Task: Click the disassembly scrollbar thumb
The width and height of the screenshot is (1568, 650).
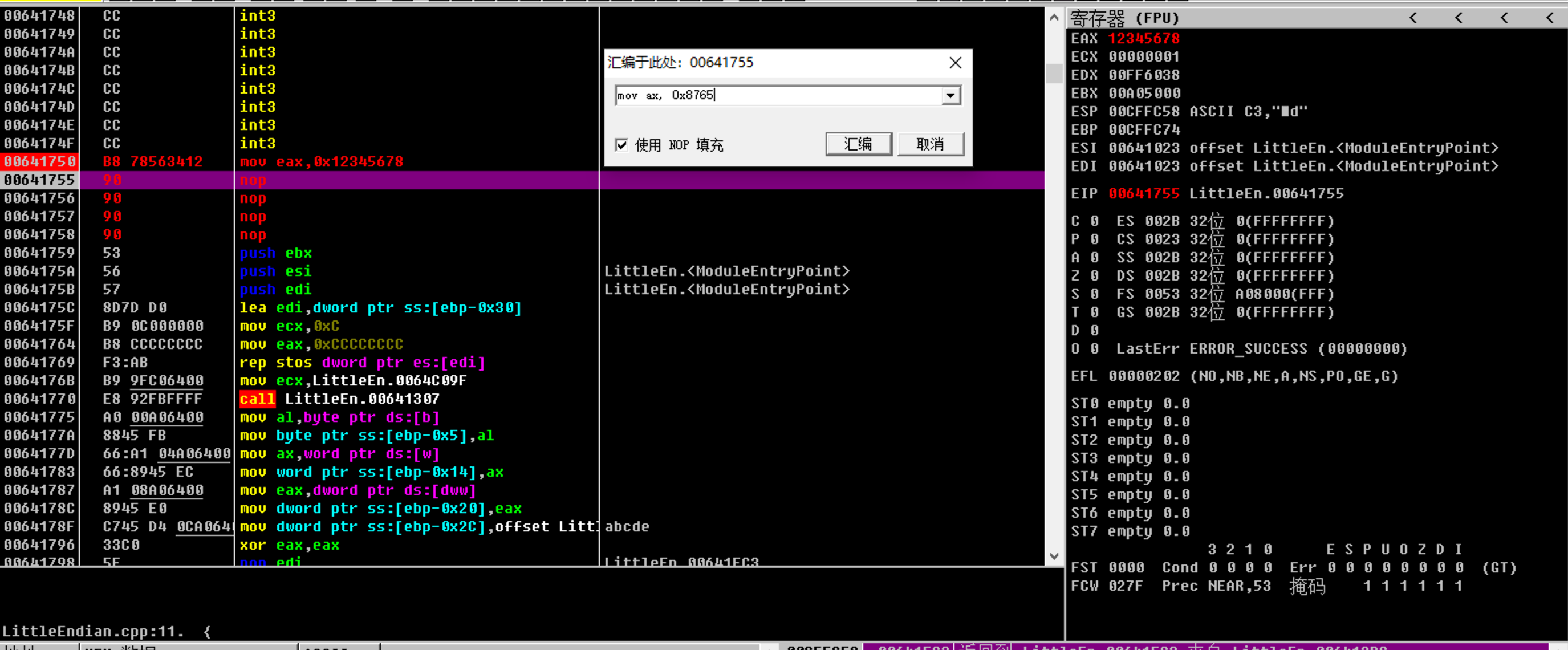Action: click(x=1054, y=73)
